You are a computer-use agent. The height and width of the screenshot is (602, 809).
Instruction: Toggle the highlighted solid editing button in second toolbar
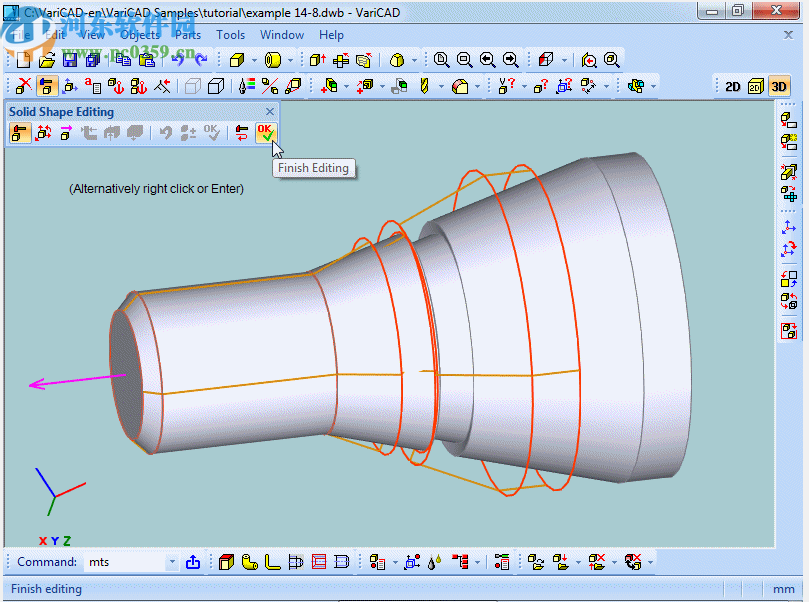tap(46, 86)
